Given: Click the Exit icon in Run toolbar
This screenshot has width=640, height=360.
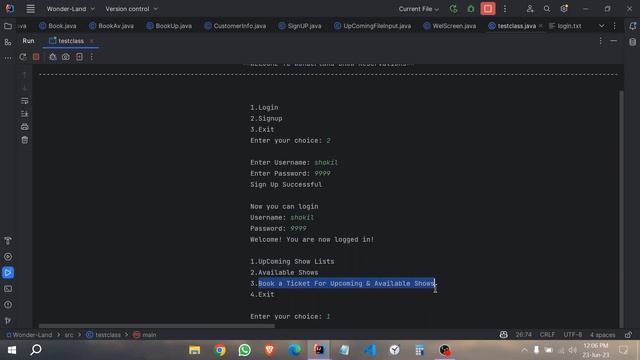Looking at the screenshot, I should coord(79,57).
